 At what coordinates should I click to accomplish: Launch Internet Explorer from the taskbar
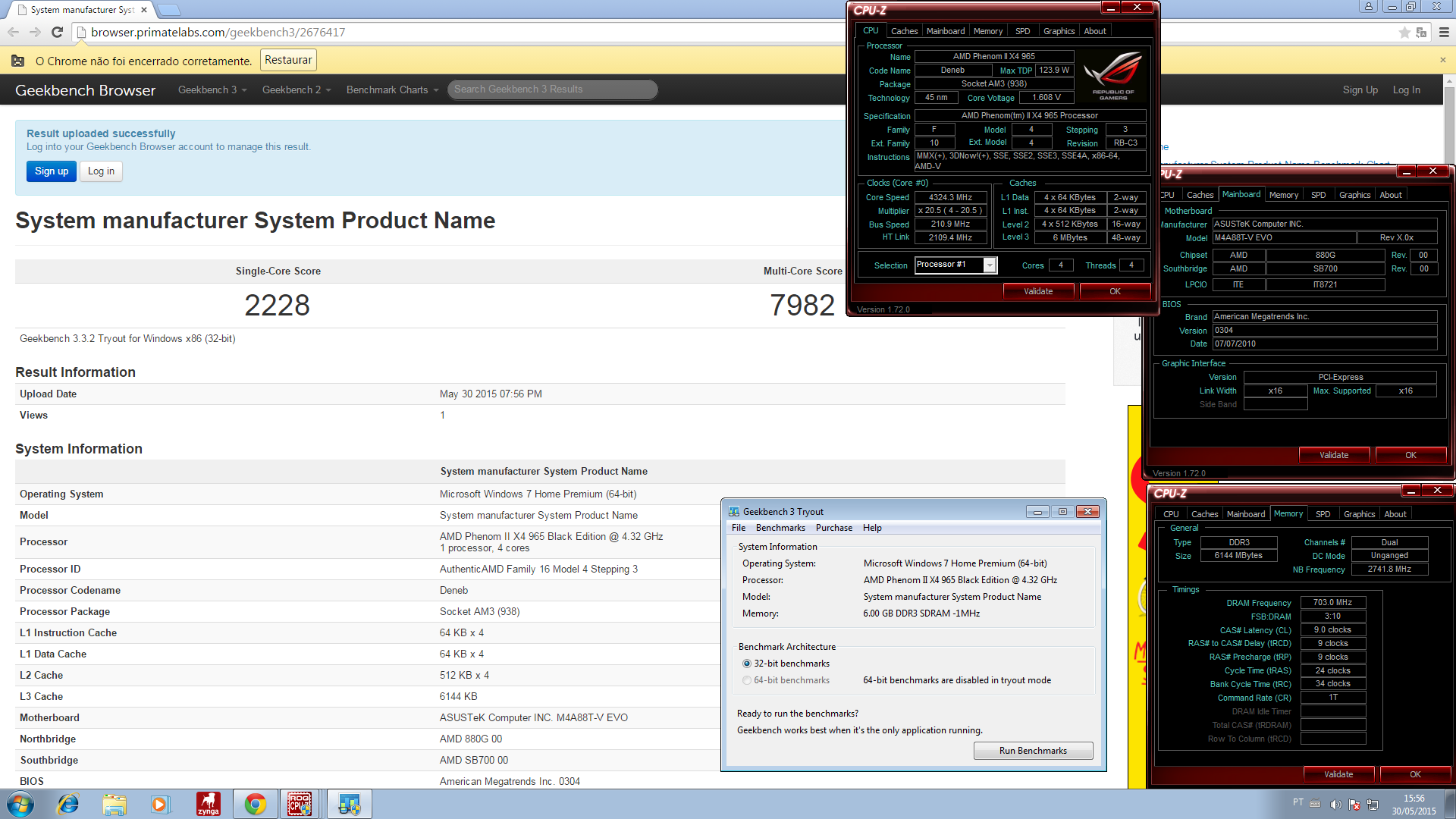(68, 804)
